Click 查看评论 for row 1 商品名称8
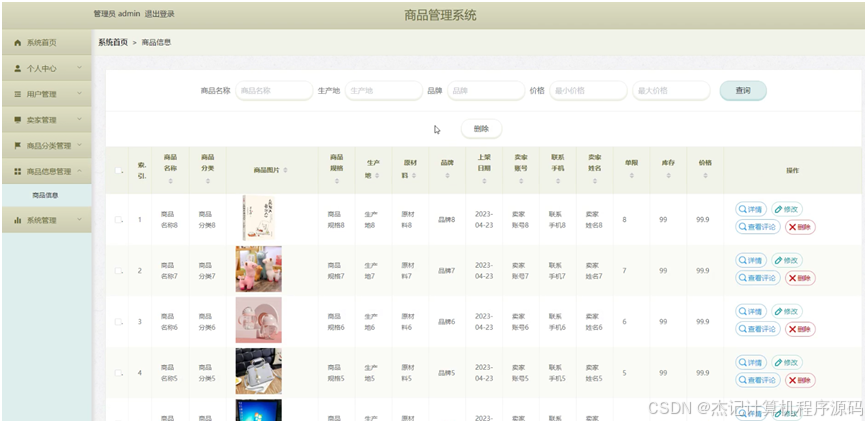 (x=758, y=227)
